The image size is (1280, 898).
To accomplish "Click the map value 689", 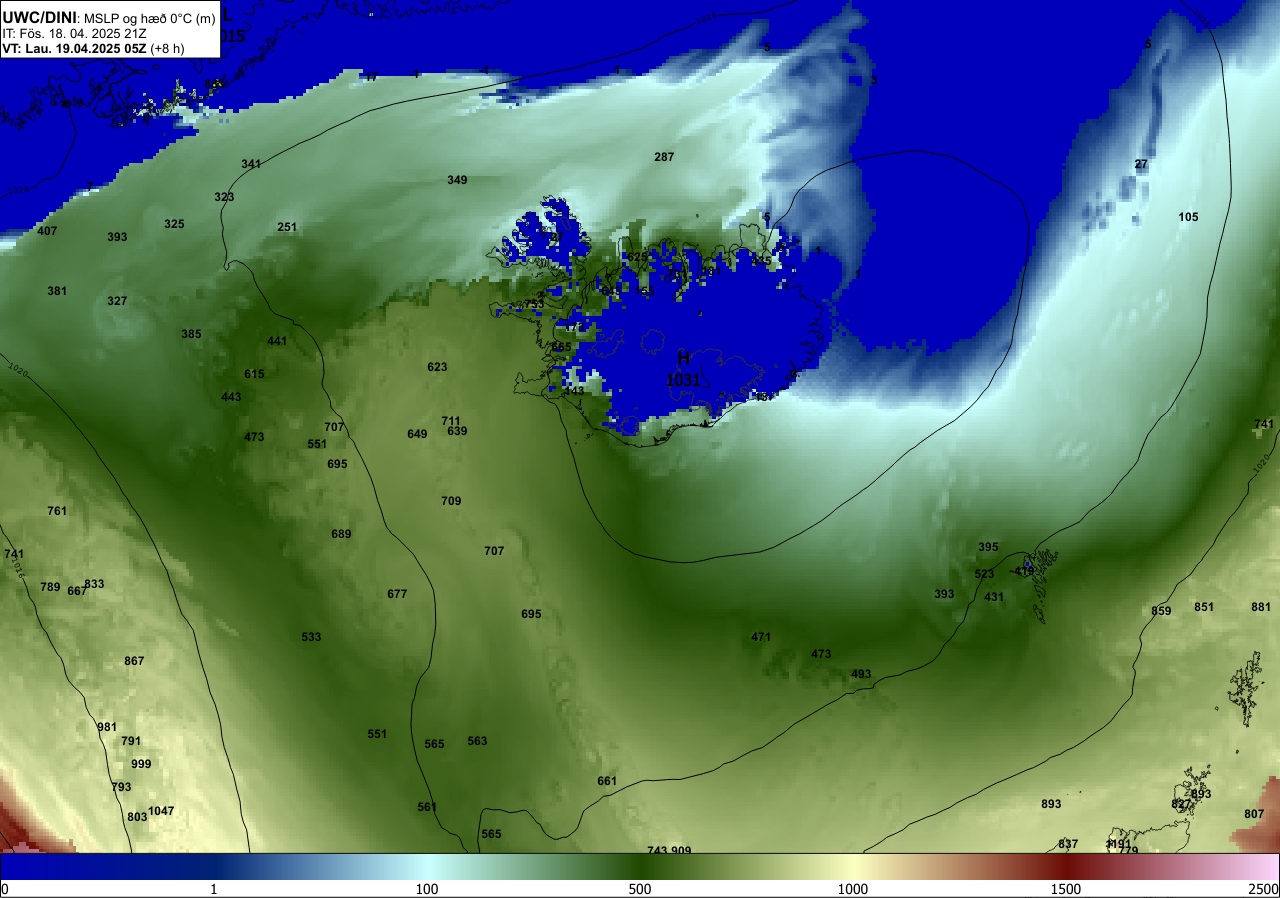I will pyautogui.click(x=341, y=534).
